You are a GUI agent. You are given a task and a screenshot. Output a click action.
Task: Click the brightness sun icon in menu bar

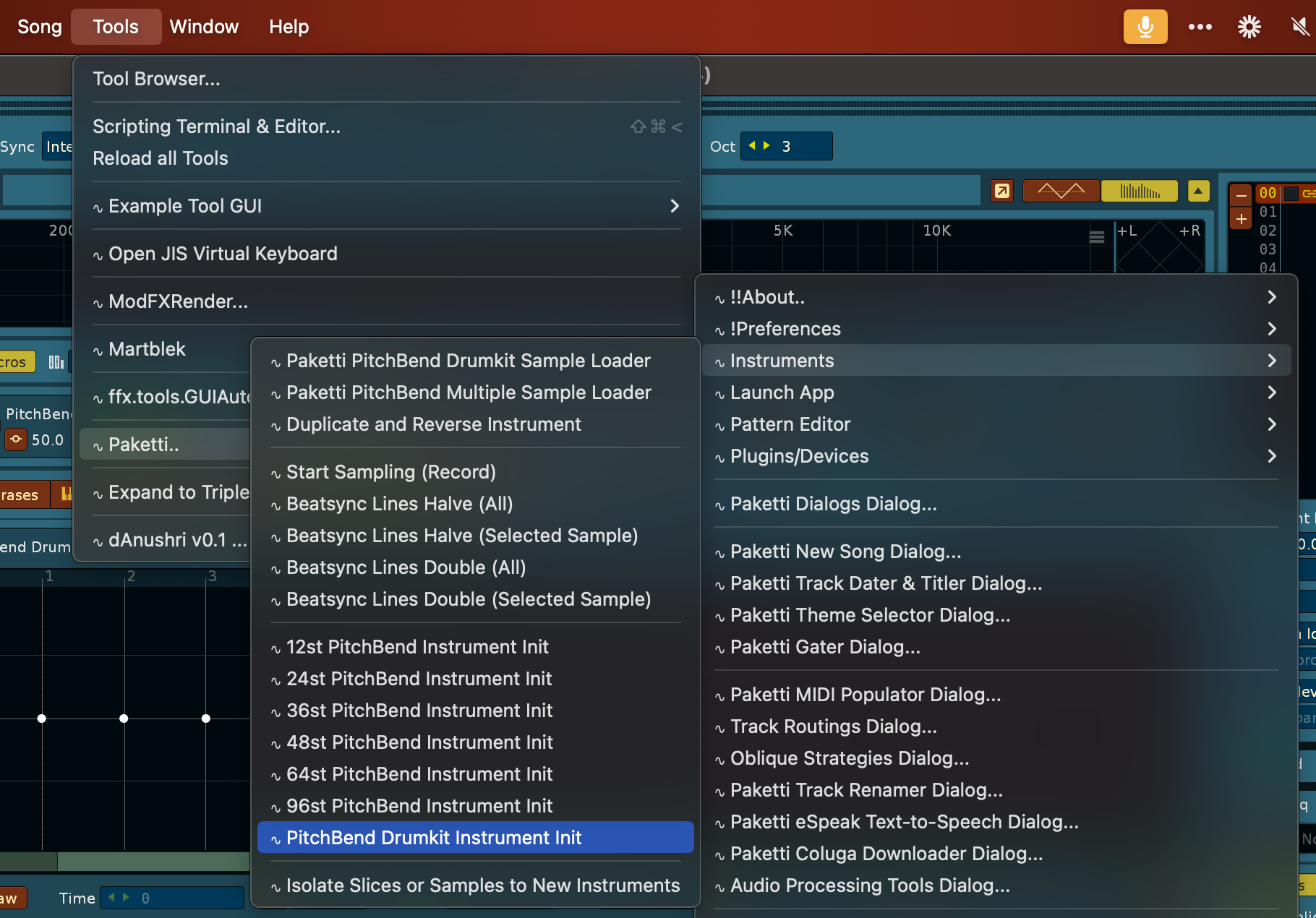click(x=1249, y=27)
